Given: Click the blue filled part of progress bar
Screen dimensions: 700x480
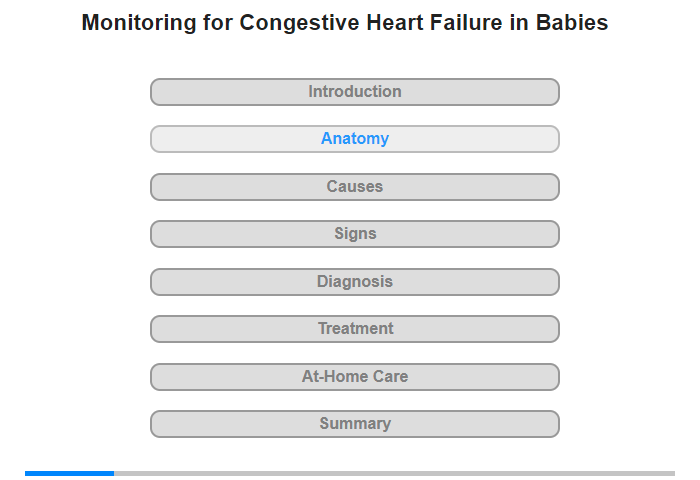Looking at the screenshot, I should click(69, 473).
